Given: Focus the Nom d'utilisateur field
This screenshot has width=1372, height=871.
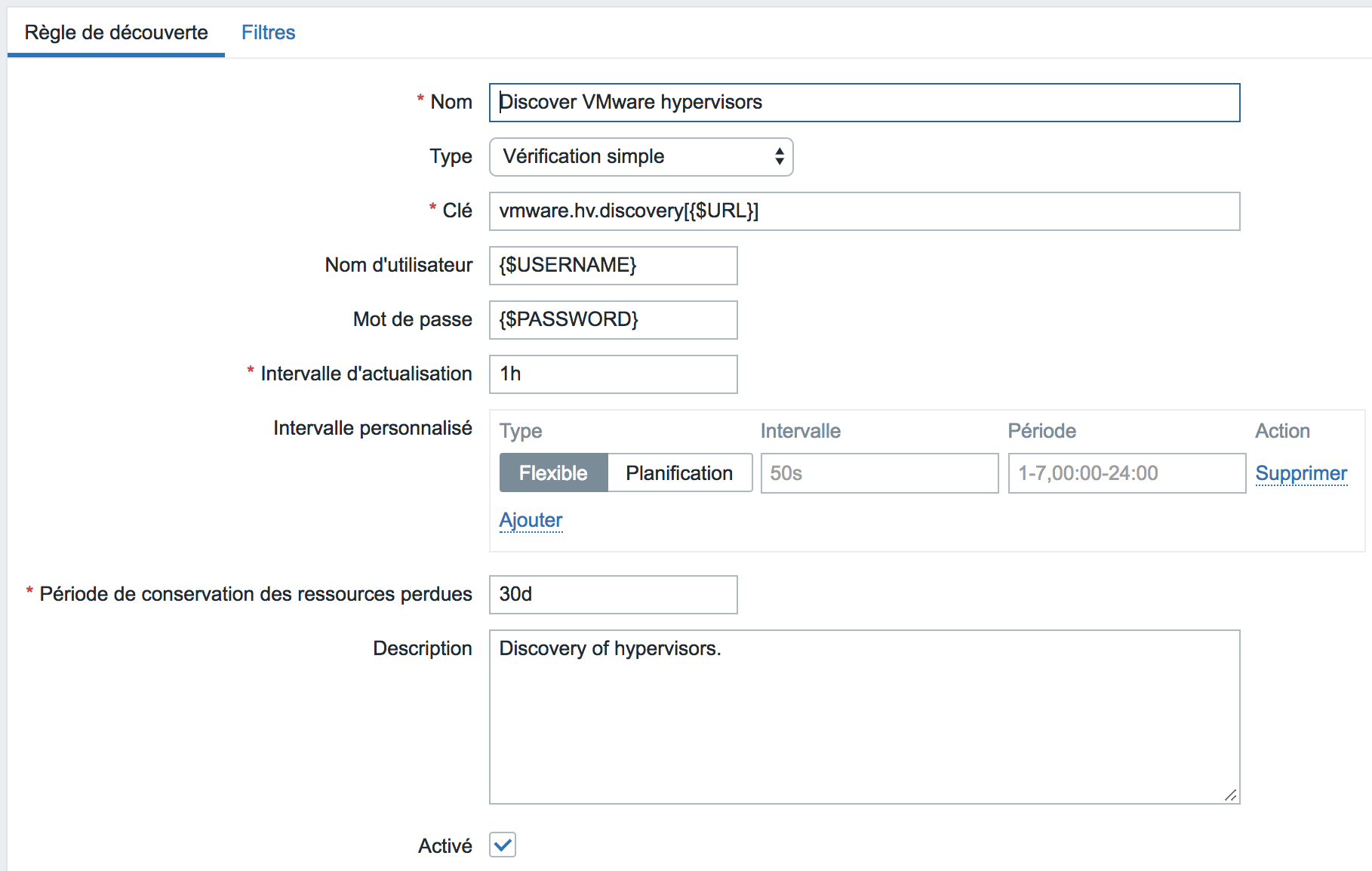Looking at the screenshot, I should [613, 266].
